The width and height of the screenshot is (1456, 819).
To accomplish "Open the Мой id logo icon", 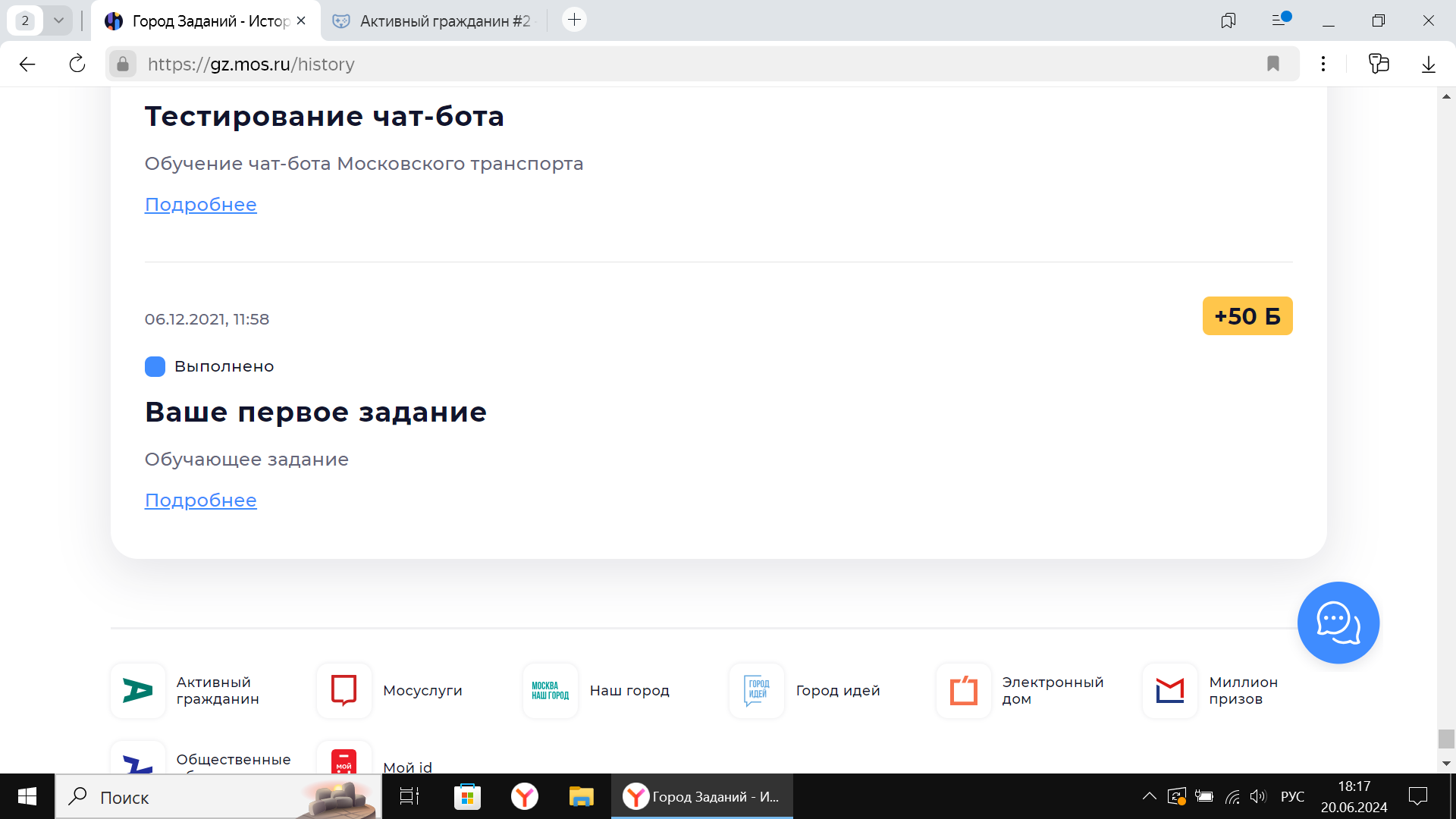I will click(344, 758).
